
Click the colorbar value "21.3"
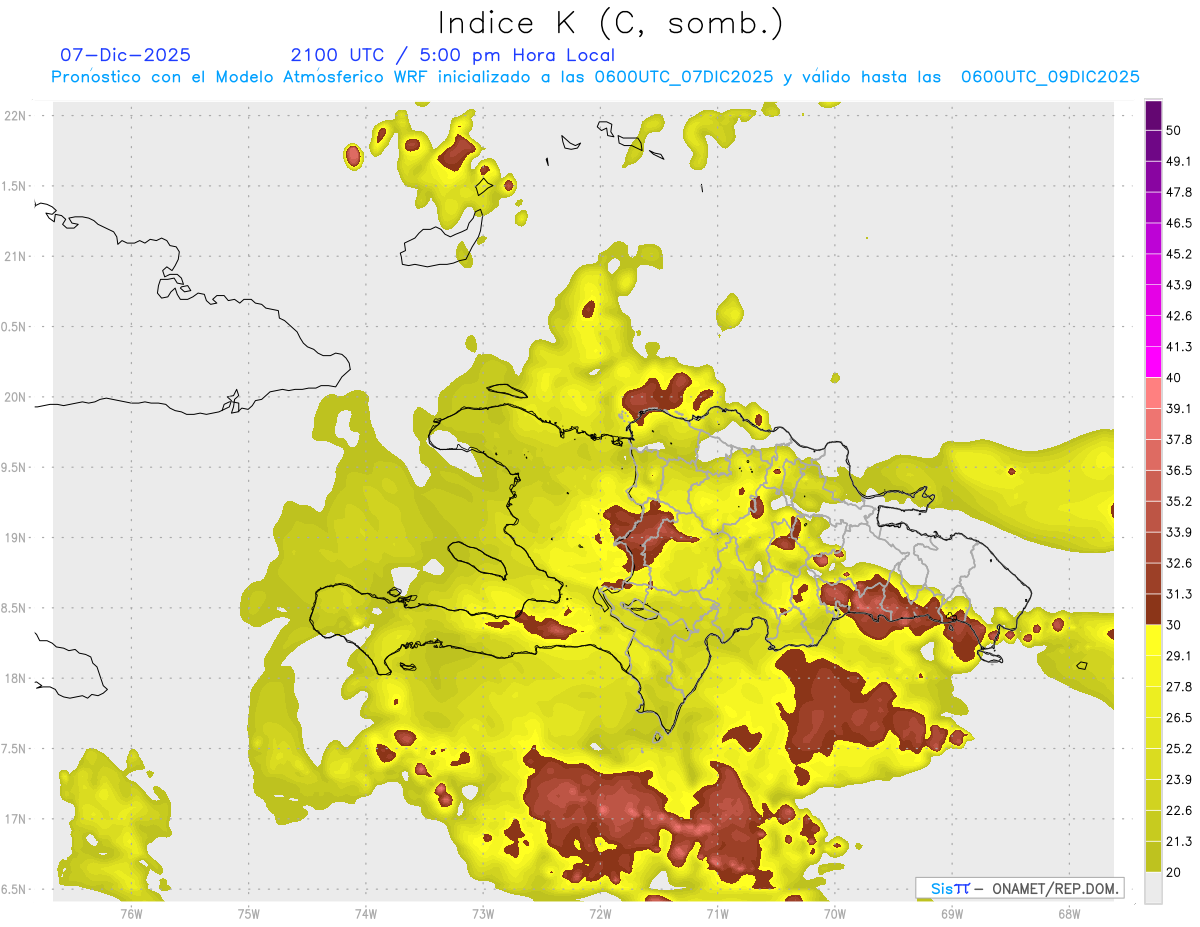pyautogui.click(x=1178, y=841)
